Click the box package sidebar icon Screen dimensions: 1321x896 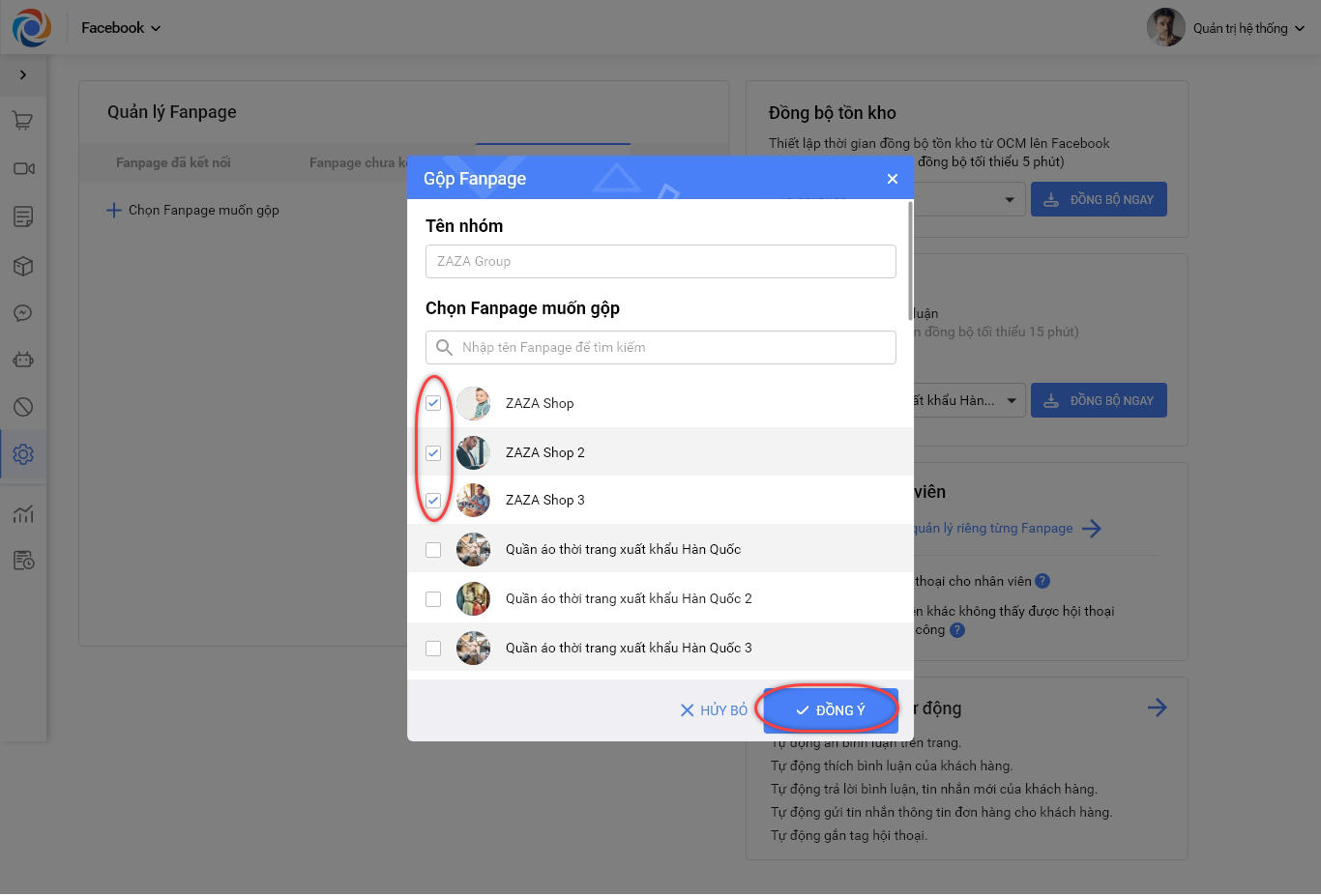coord(23,267)
